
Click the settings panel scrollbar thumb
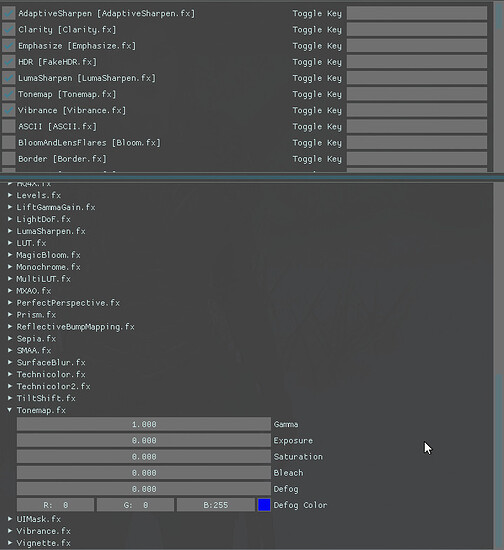[499, 460]
